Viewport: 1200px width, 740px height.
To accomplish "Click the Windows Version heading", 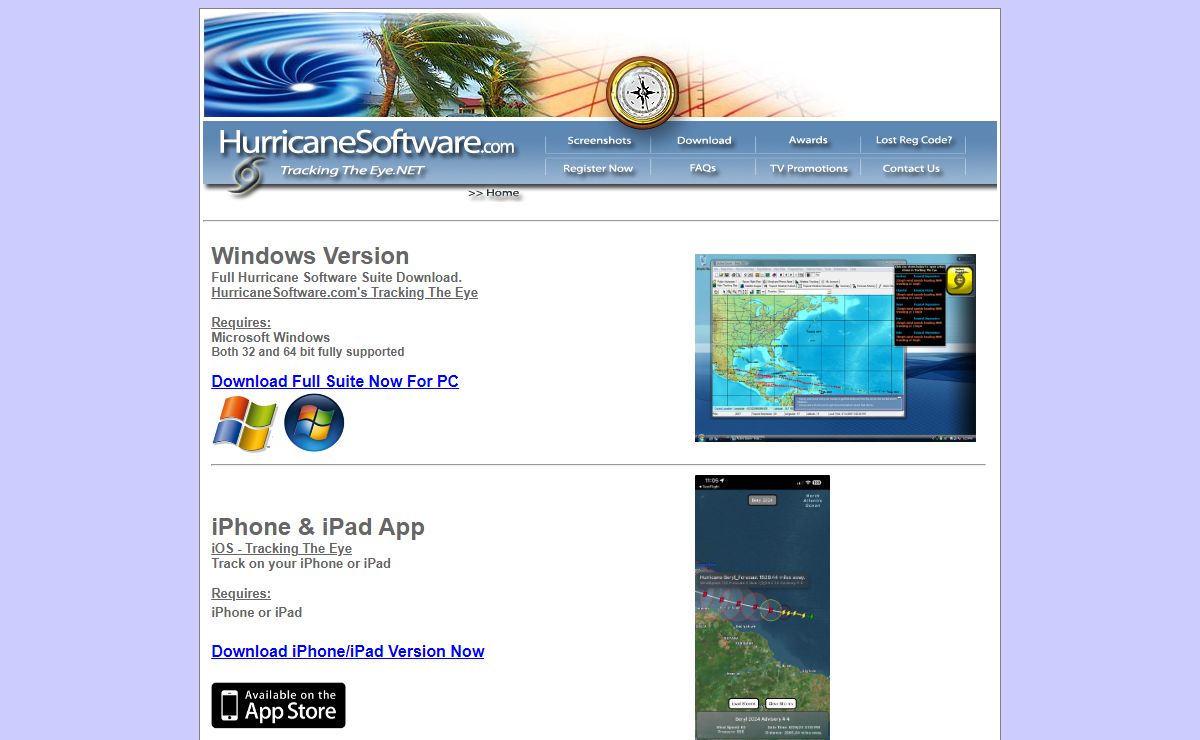I will point(310,256).
